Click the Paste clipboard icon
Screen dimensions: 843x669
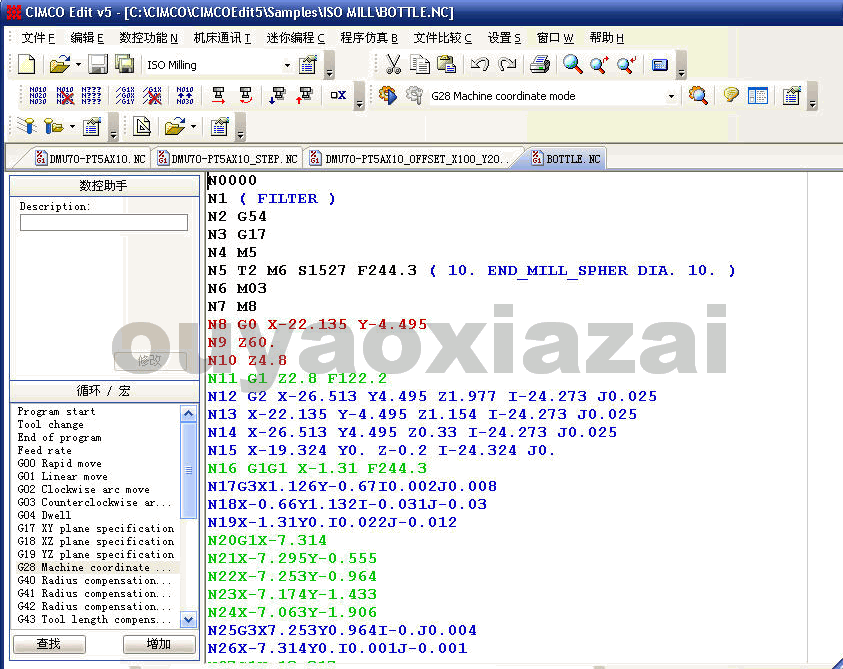[x=446, y=65]
